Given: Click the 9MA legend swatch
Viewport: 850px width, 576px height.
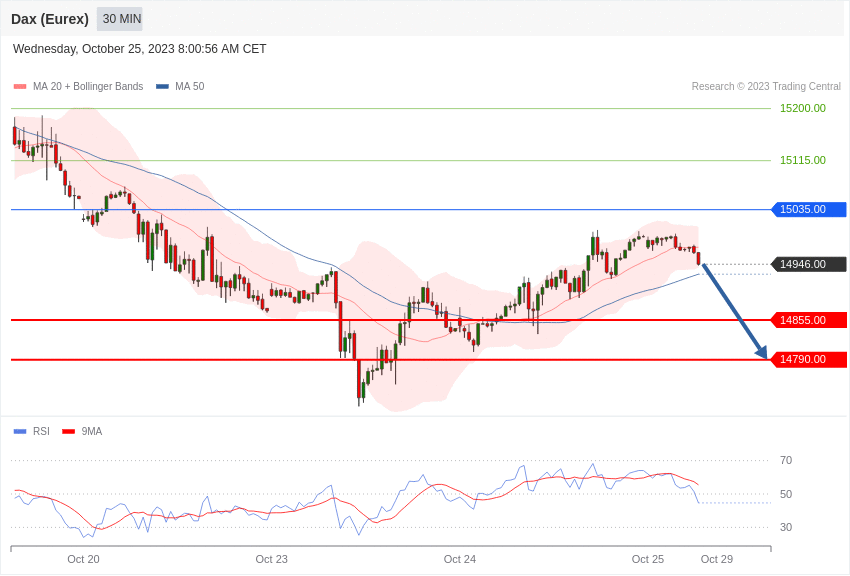Looking at the screenshot, I should click(x=68, y=432).
